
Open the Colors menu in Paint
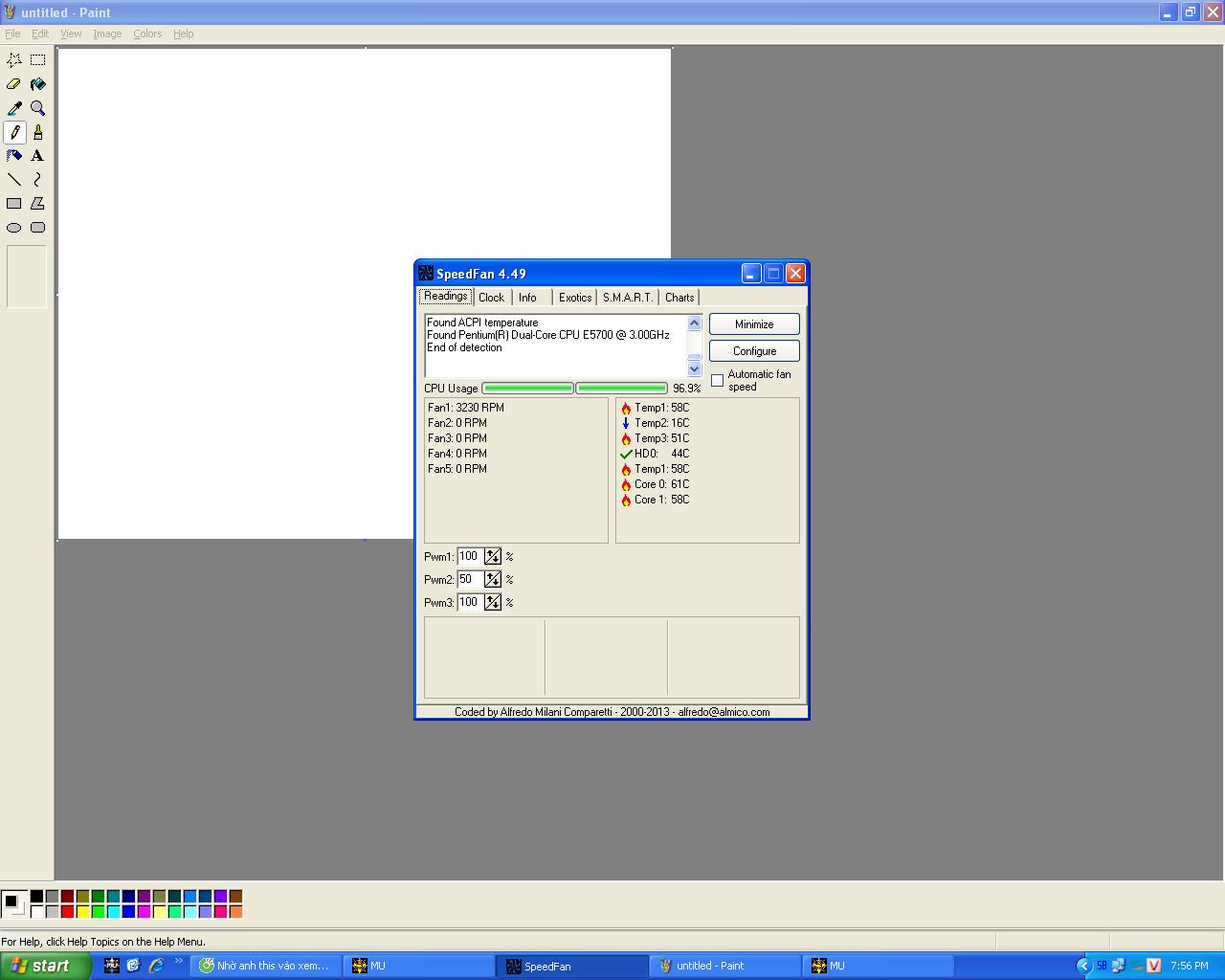pos(147,33)
